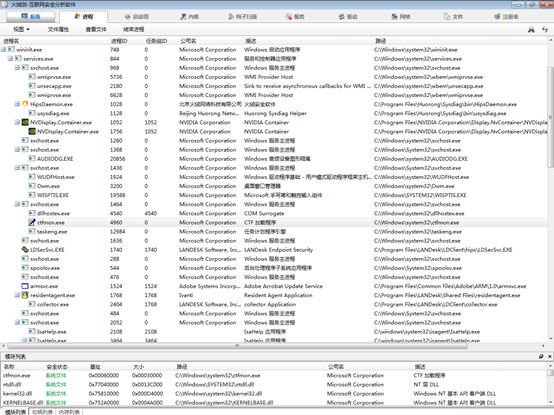Switch to the 内核 tab
554x415 pixels.
[190, 17]
